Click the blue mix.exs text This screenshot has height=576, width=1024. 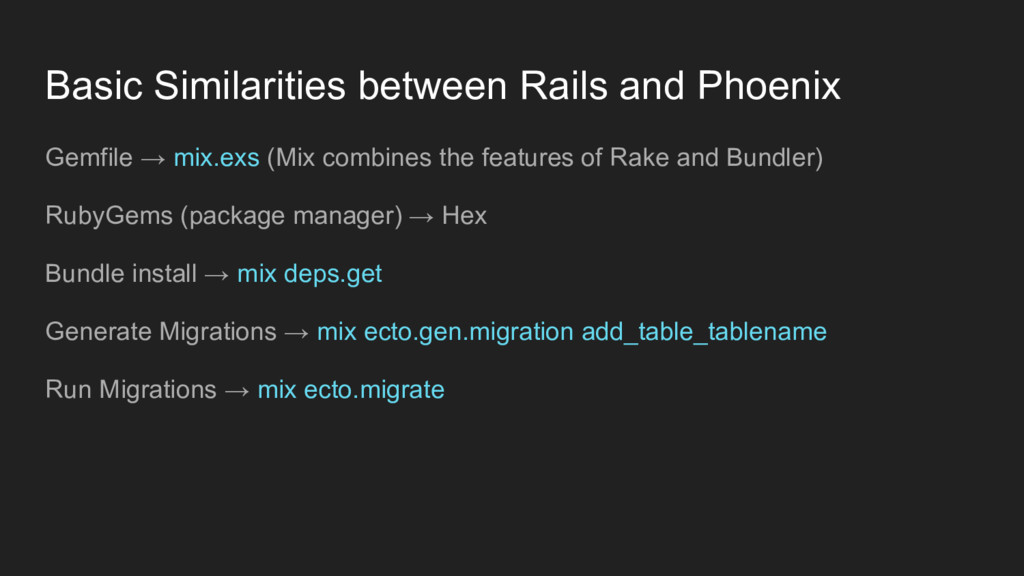(216, 158)
